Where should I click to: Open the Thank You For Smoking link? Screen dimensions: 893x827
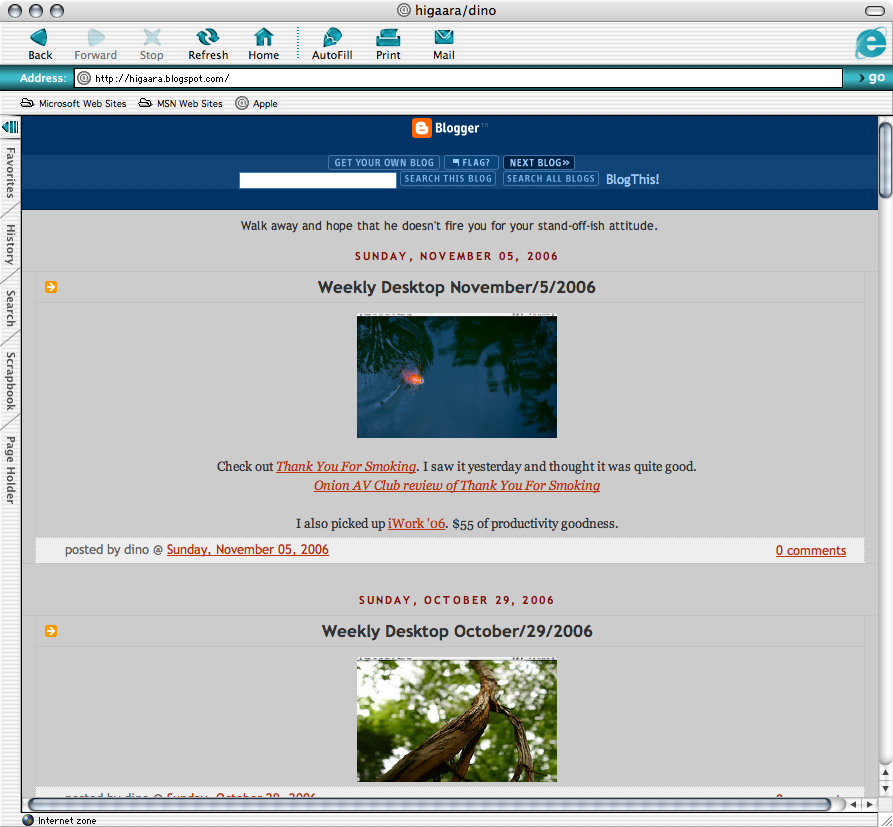point(346,466)
